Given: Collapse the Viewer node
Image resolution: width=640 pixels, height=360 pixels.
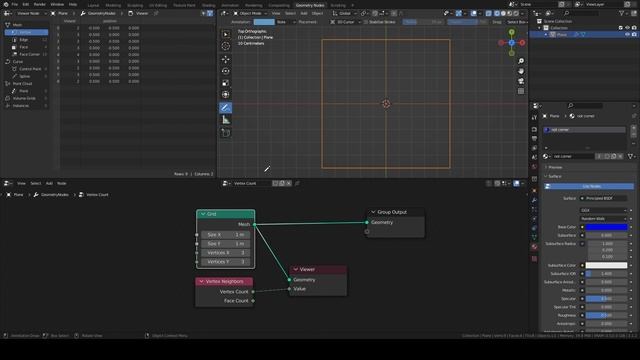Looking at the screenshot, I should pyautogui.click(x=296, y=269).
